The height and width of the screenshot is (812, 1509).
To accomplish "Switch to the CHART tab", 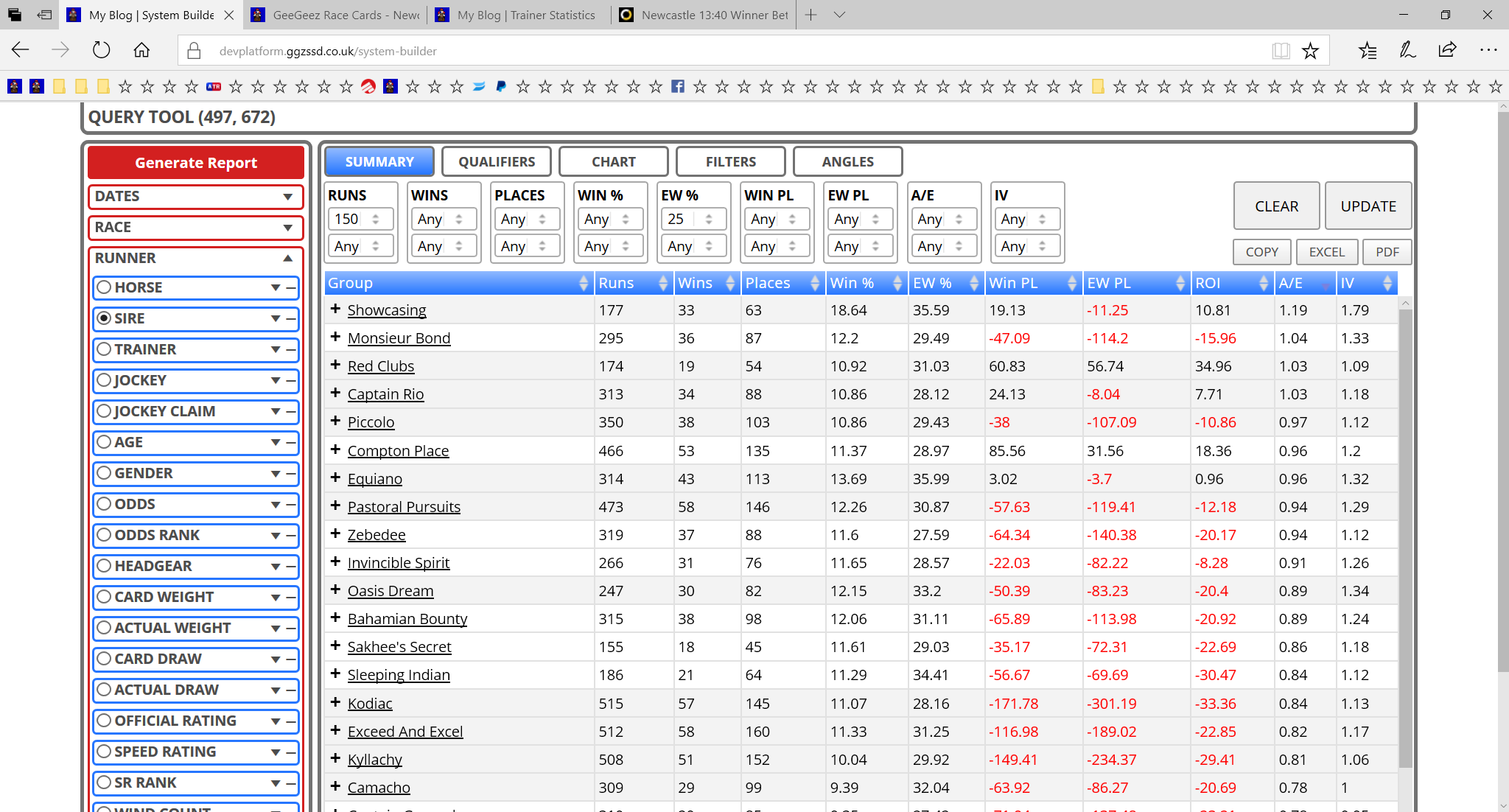I will click(613, 161).
